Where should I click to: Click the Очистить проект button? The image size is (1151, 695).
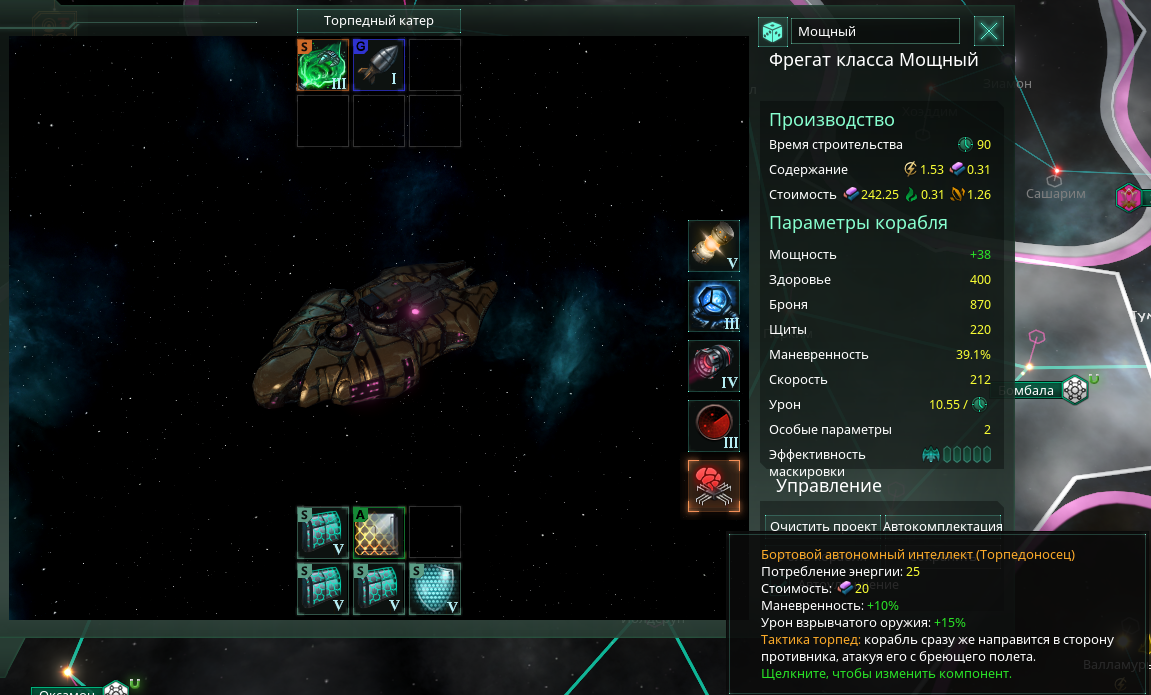[823, 525]
